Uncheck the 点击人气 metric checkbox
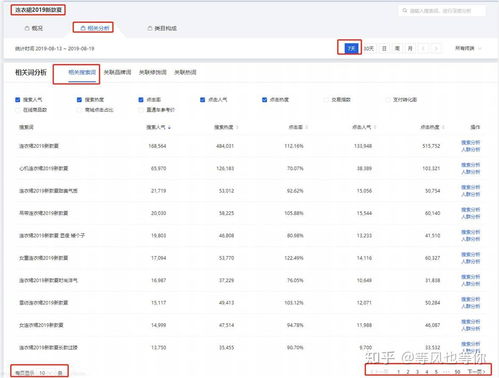The width and height of the screenshot is (499, 378). [202, 100]
